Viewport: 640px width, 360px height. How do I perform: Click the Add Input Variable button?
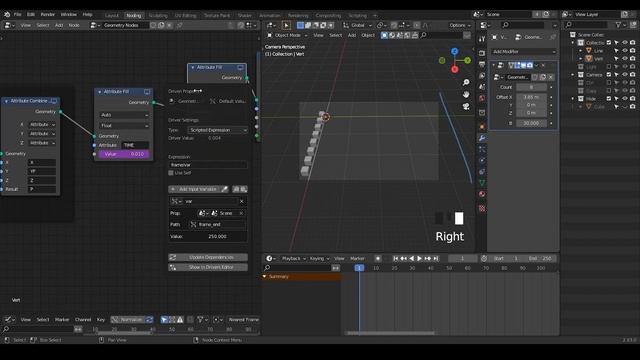click(x=194, y=189)
